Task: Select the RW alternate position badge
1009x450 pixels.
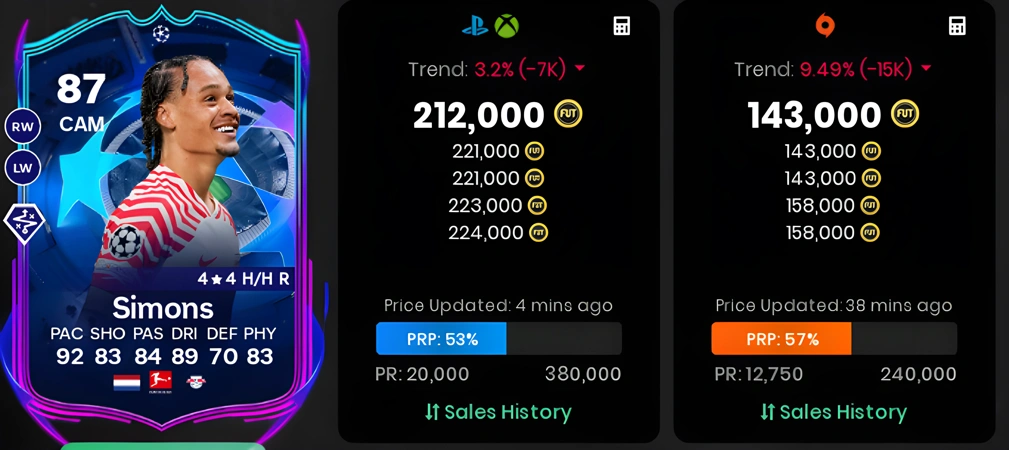Action: (x=23, y=127)
